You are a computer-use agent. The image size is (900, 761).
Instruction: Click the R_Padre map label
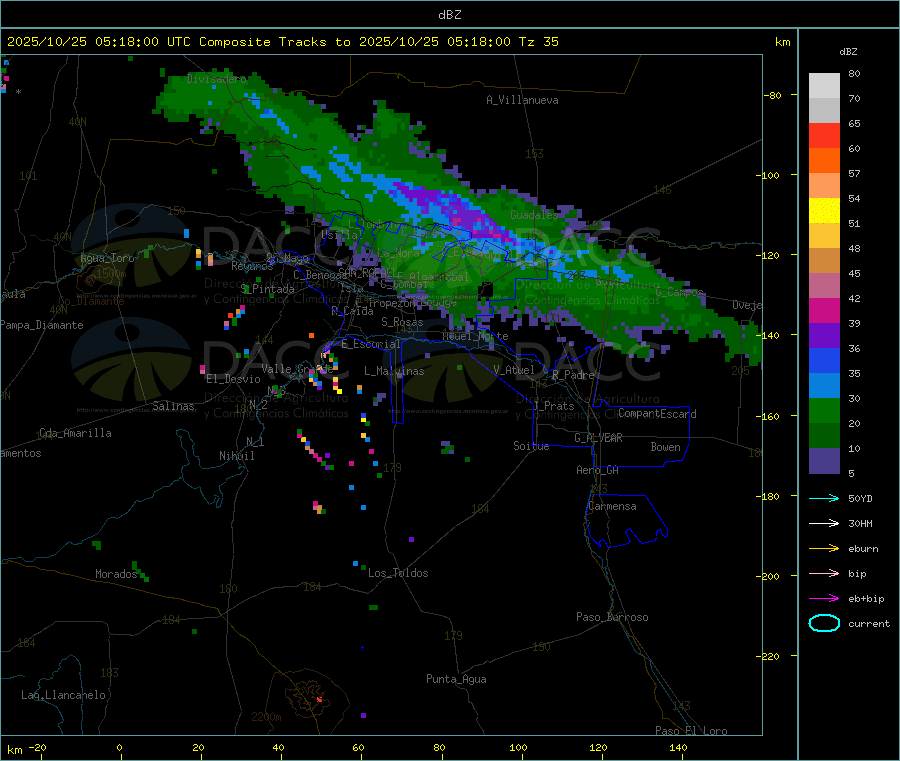click(x=573, y=375)
